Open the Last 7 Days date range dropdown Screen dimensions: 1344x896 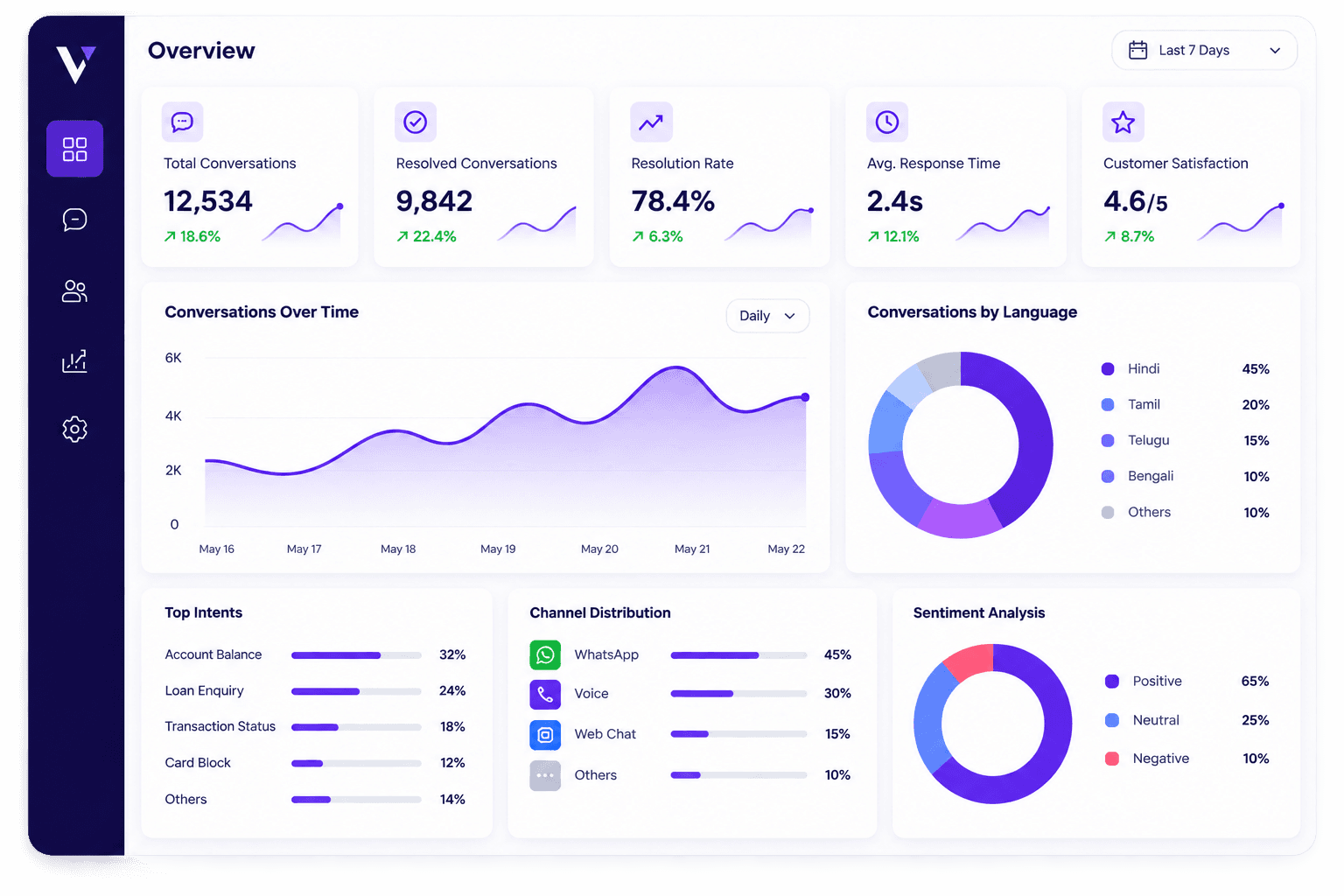1204,51
